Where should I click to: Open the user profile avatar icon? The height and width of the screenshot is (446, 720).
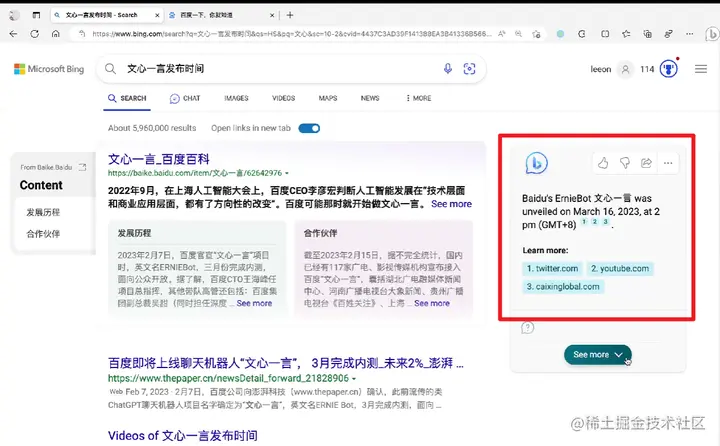(625, 69)
